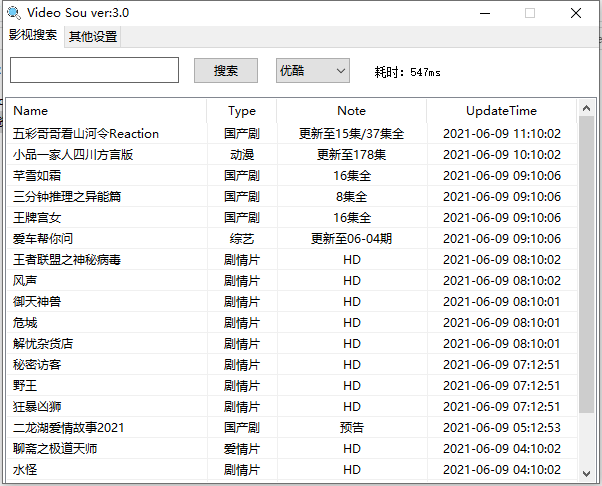Click the 搜索 button
This screenshot has width=602, height=486.
(226, 71)
